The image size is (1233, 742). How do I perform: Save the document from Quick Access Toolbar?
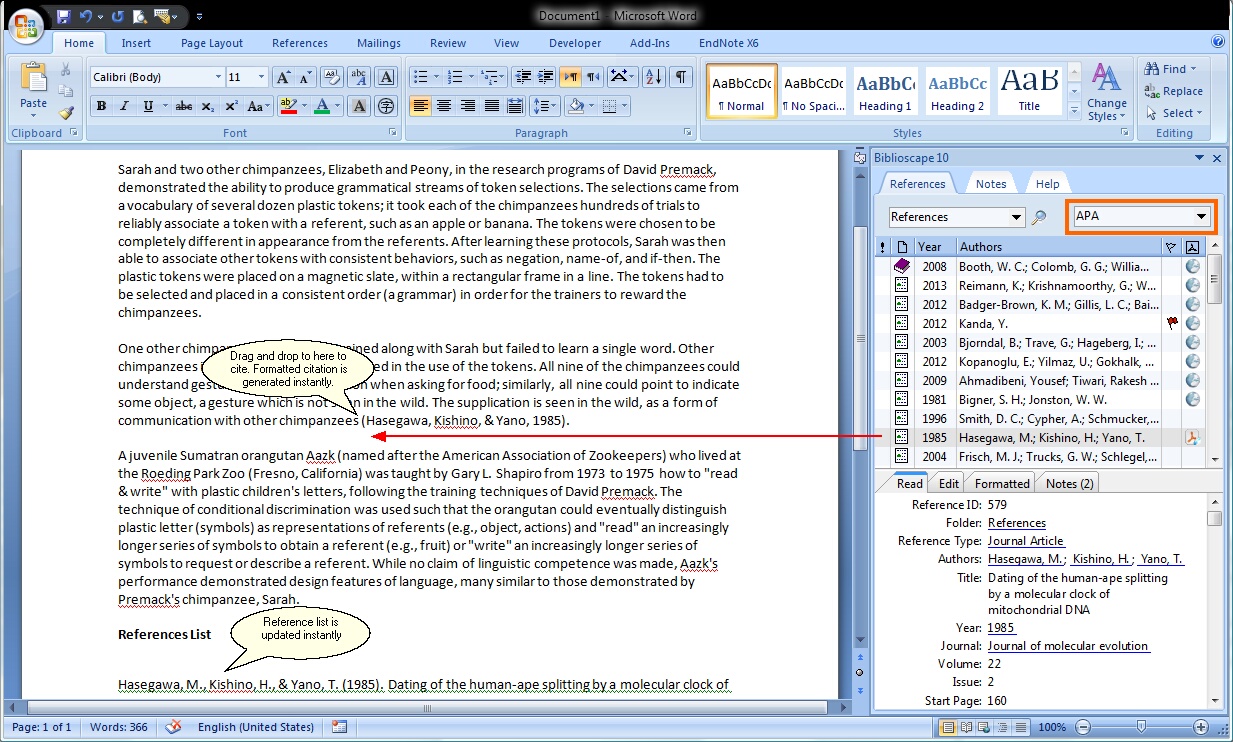click(64, 17)
